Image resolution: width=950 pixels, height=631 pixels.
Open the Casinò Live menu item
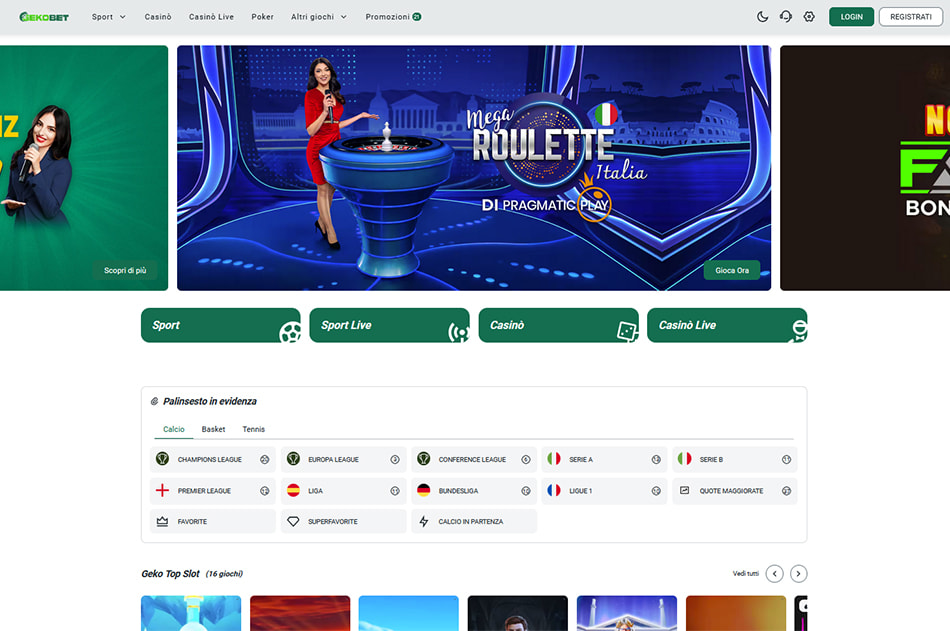(x=211, y=17)
